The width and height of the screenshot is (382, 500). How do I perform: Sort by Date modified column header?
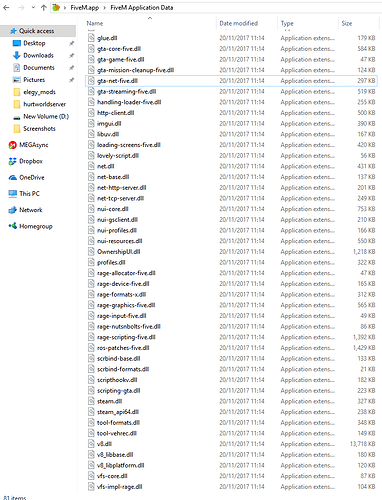pos(239,23)
